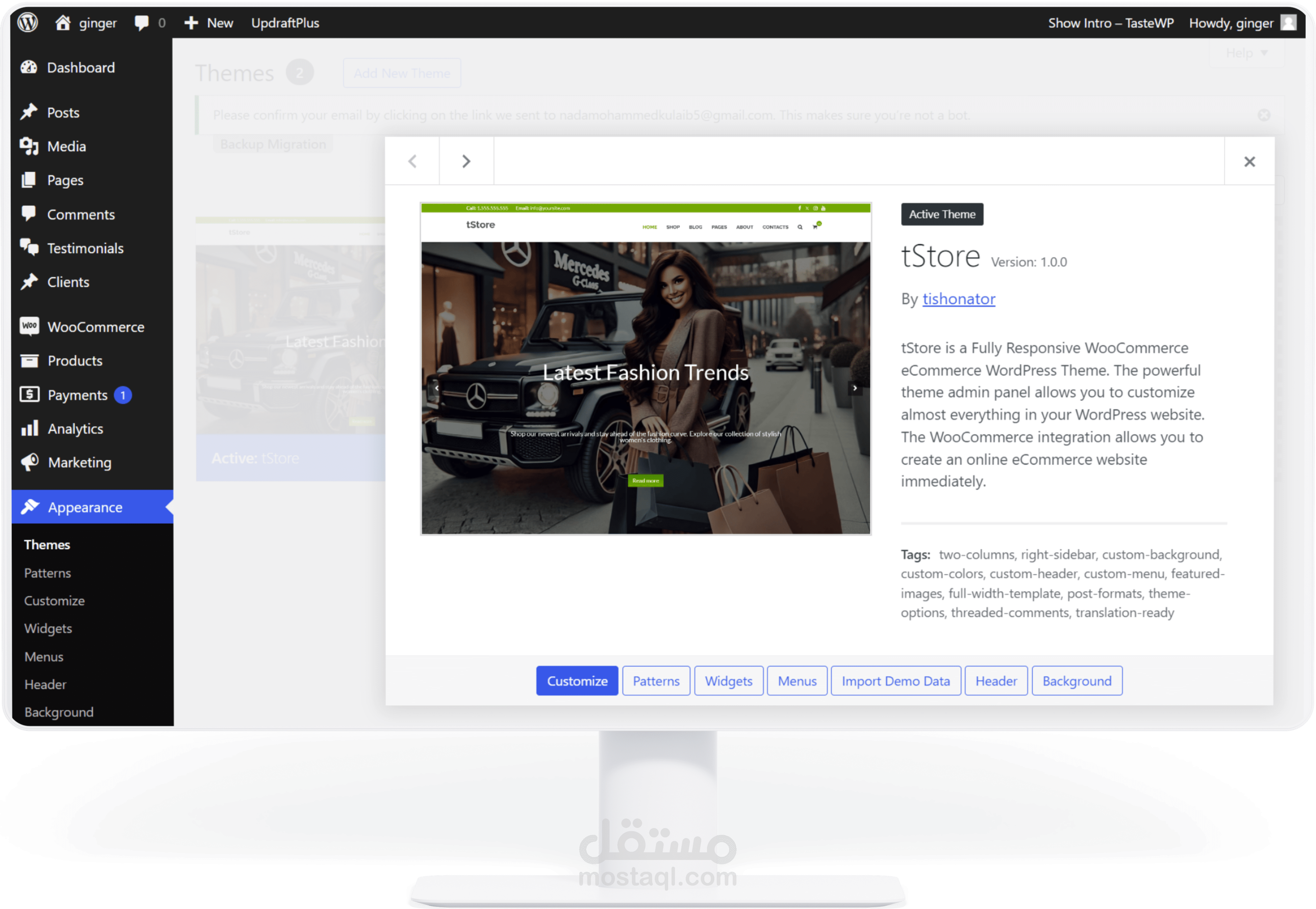Click the blue Customize button

click(x=577, y=681)
